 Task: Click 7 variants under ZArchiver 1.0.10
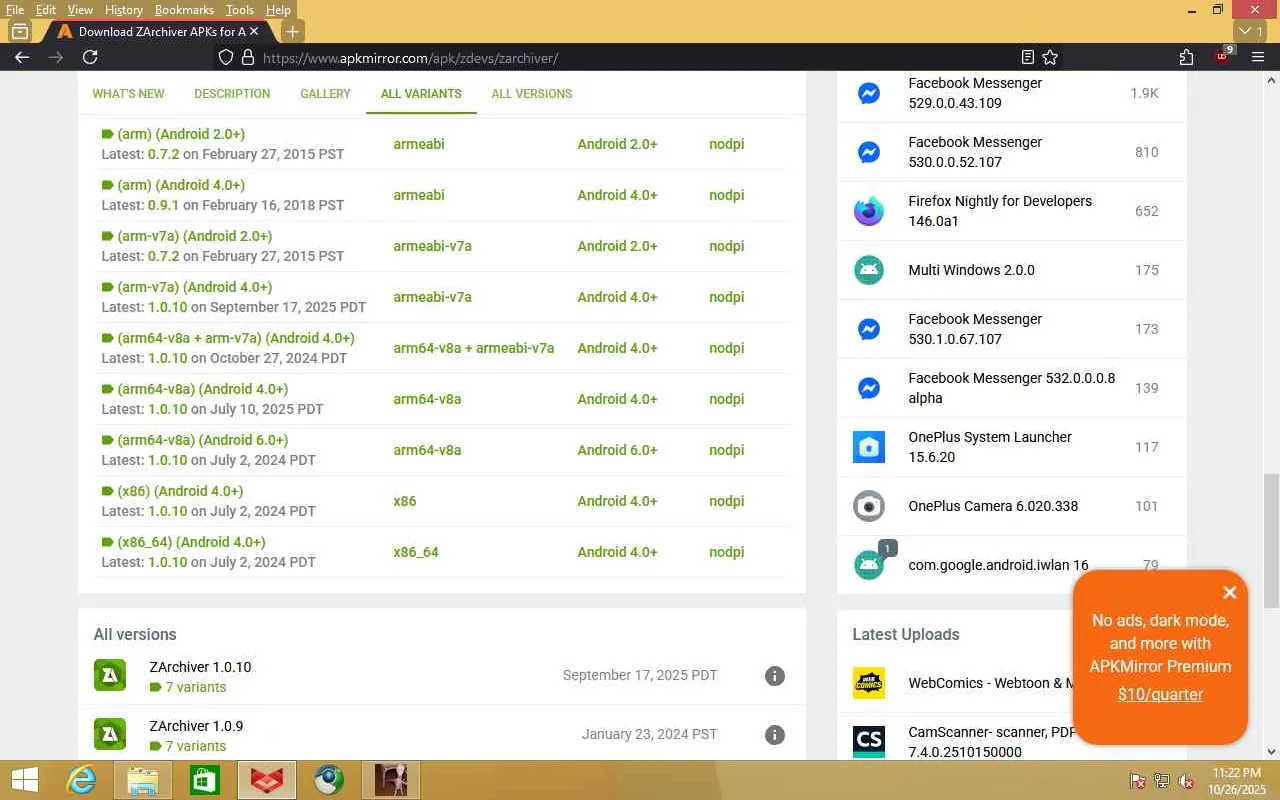tap(196, 687)
